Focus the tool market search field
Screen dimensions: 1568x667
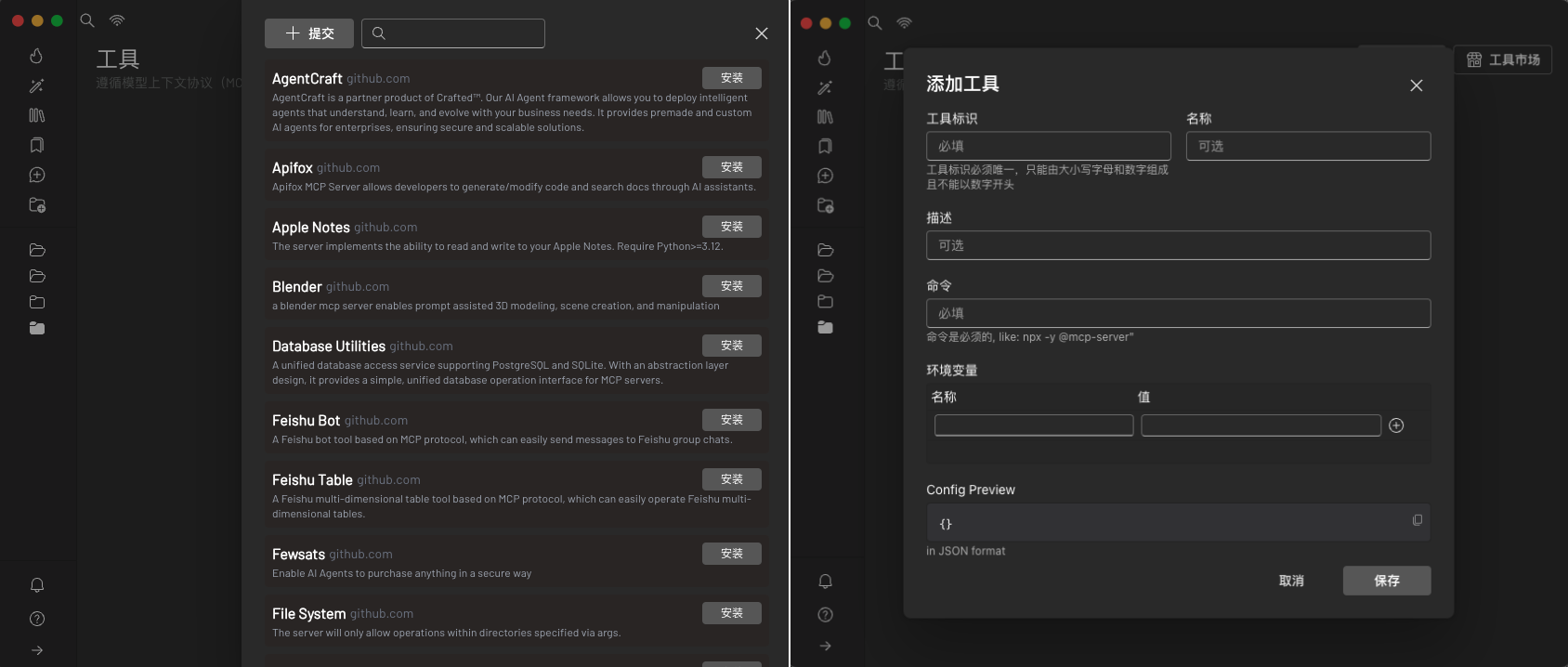point(453,33)
